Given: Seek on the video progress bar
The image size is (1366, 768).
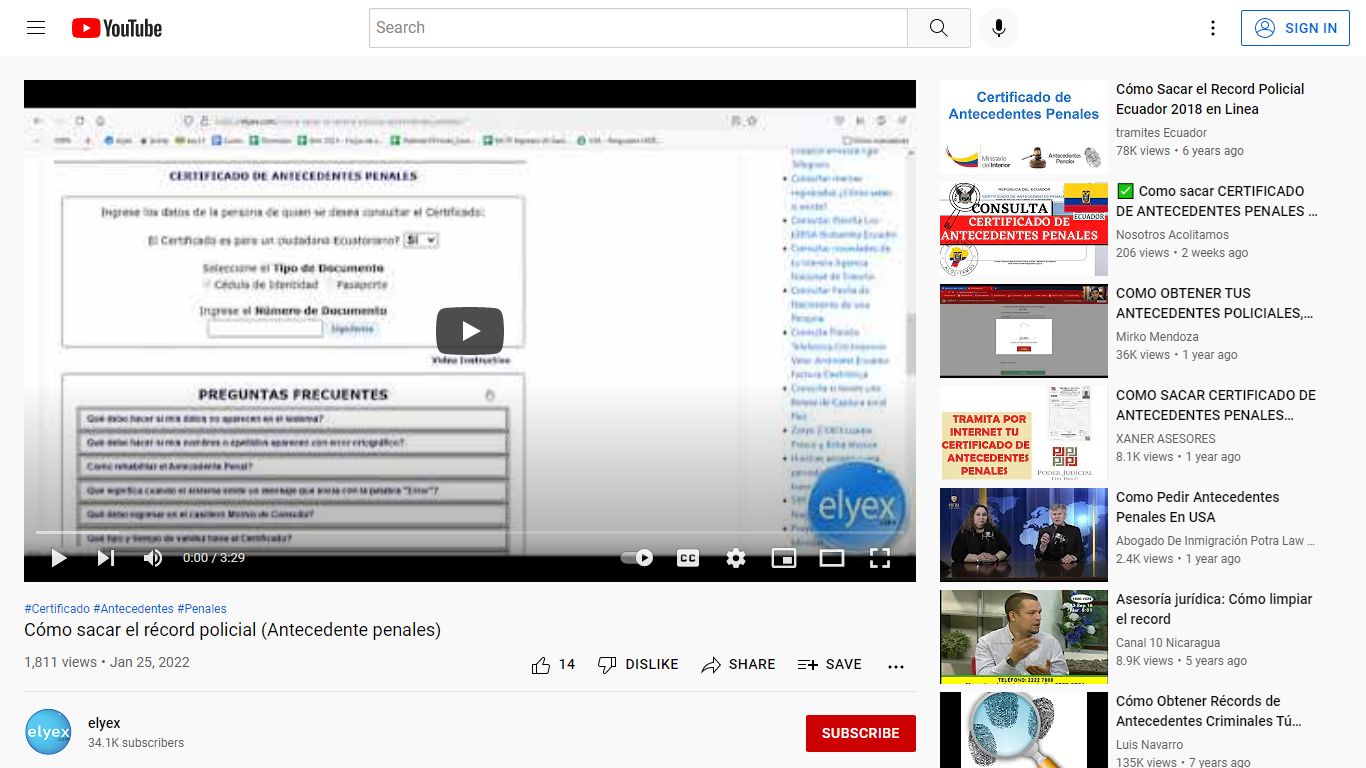Looking at the screenshot, I should pyautogui.click(x=470, y=532).
